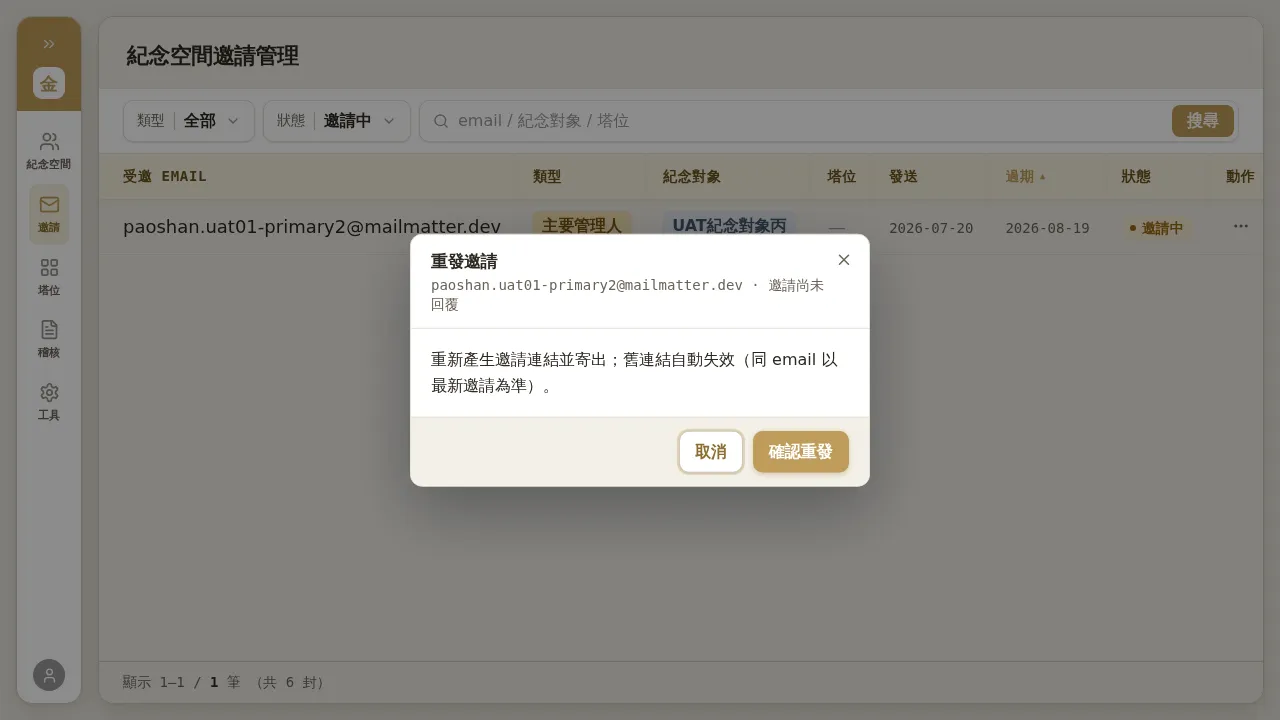The width and height of the screenshot is (1280, 720).
Task: Open 工具 gear icon in sidebar
Action: click(49, 402)
